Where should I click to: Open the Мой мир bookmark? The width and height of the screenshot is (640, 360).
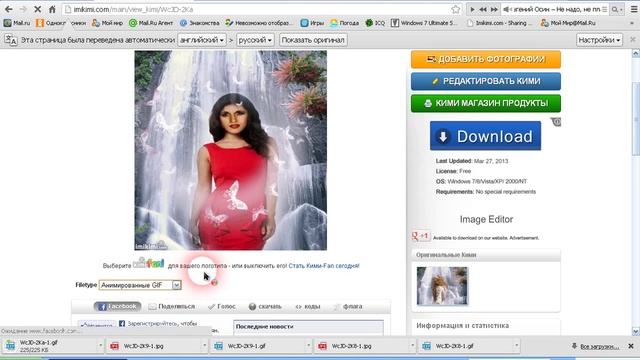(107, 23)
